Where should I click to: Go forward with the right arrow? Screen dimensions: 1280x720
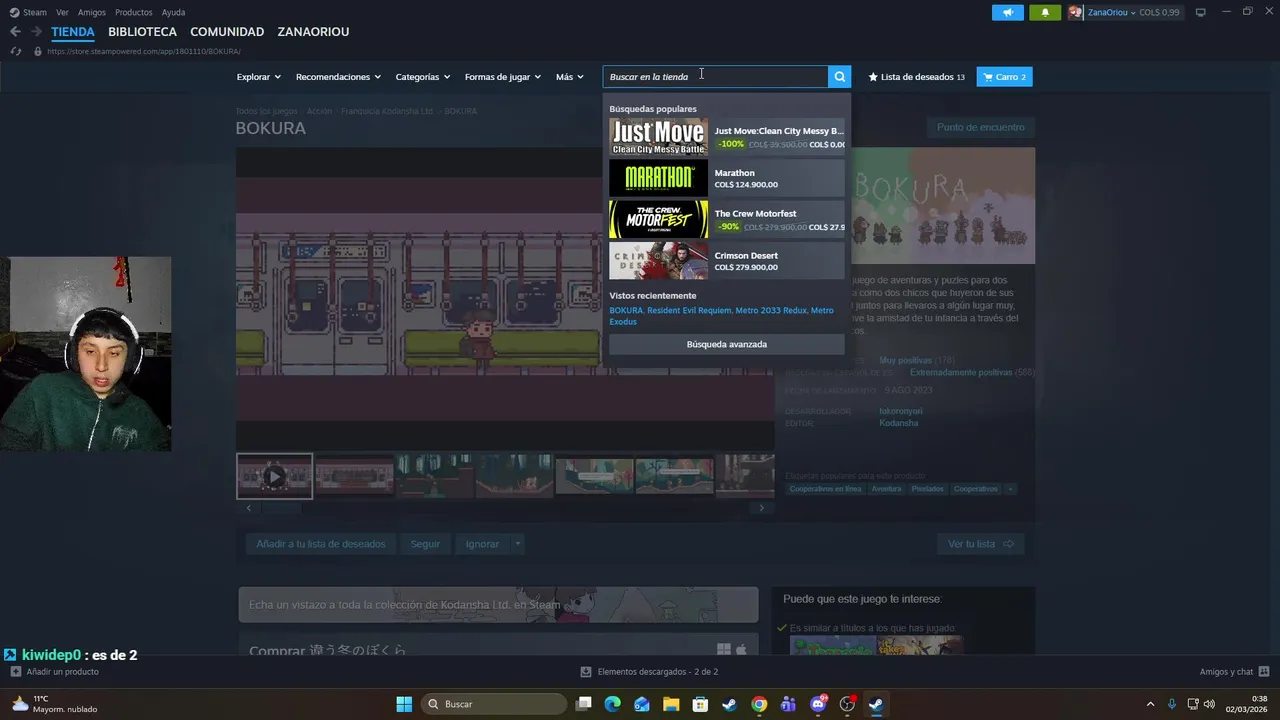point(36,32)
